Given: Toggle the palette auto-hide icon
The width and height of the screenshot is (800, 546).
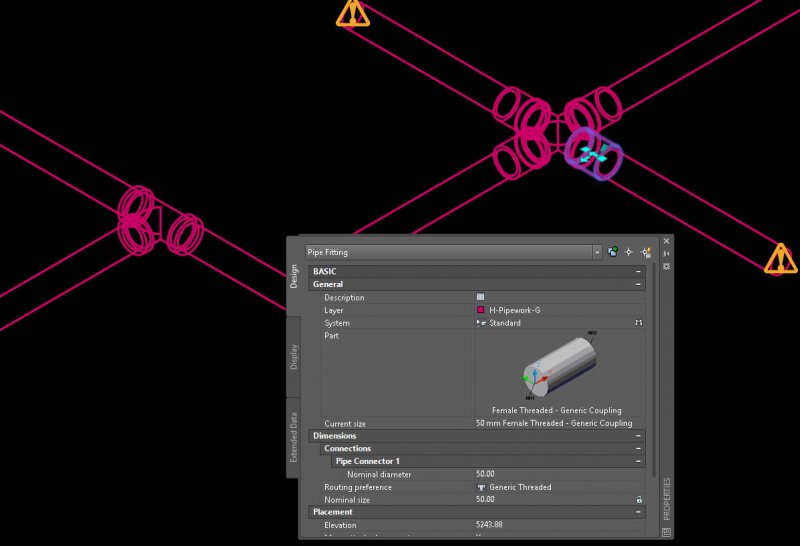Looking at the screenshot, I should pos(666,254).
